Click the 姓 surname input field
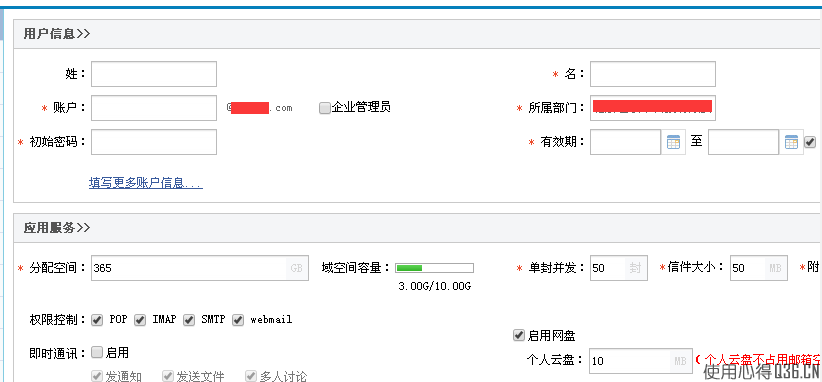This screenshot has width=822, height=382. [x=154, y=74]
